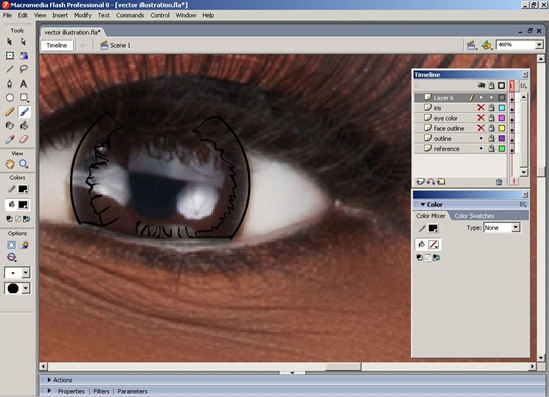This screenshot has width=549, height=397.
Task: Unlock the iris layer
Action: click(492, 108)
